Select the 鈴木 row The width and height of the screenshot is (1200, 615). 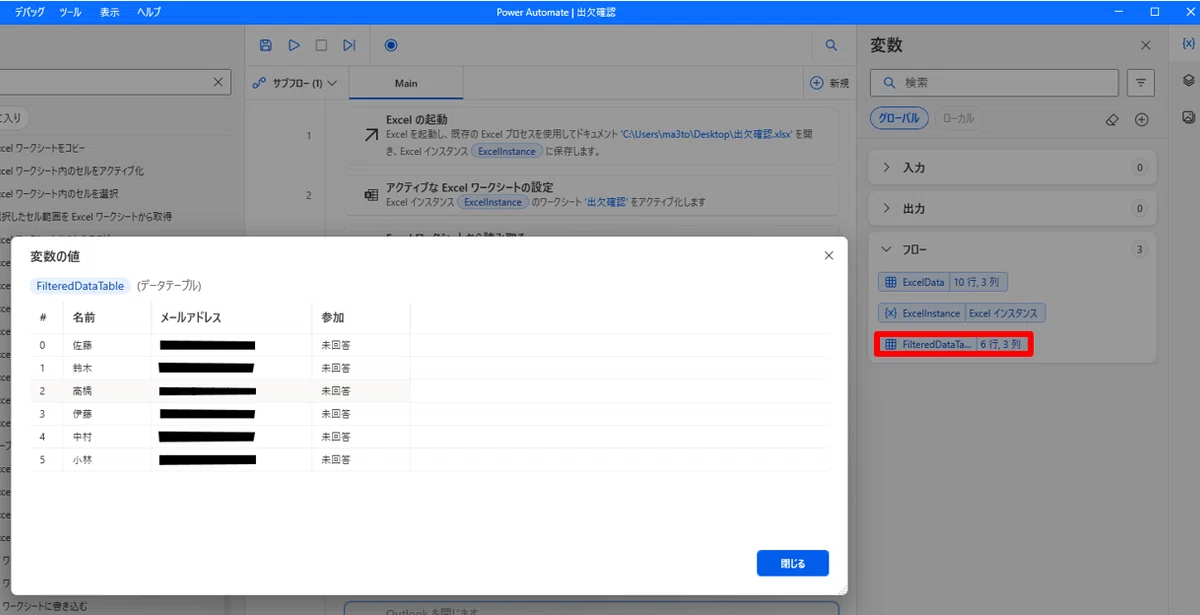(x=430, y=368)
